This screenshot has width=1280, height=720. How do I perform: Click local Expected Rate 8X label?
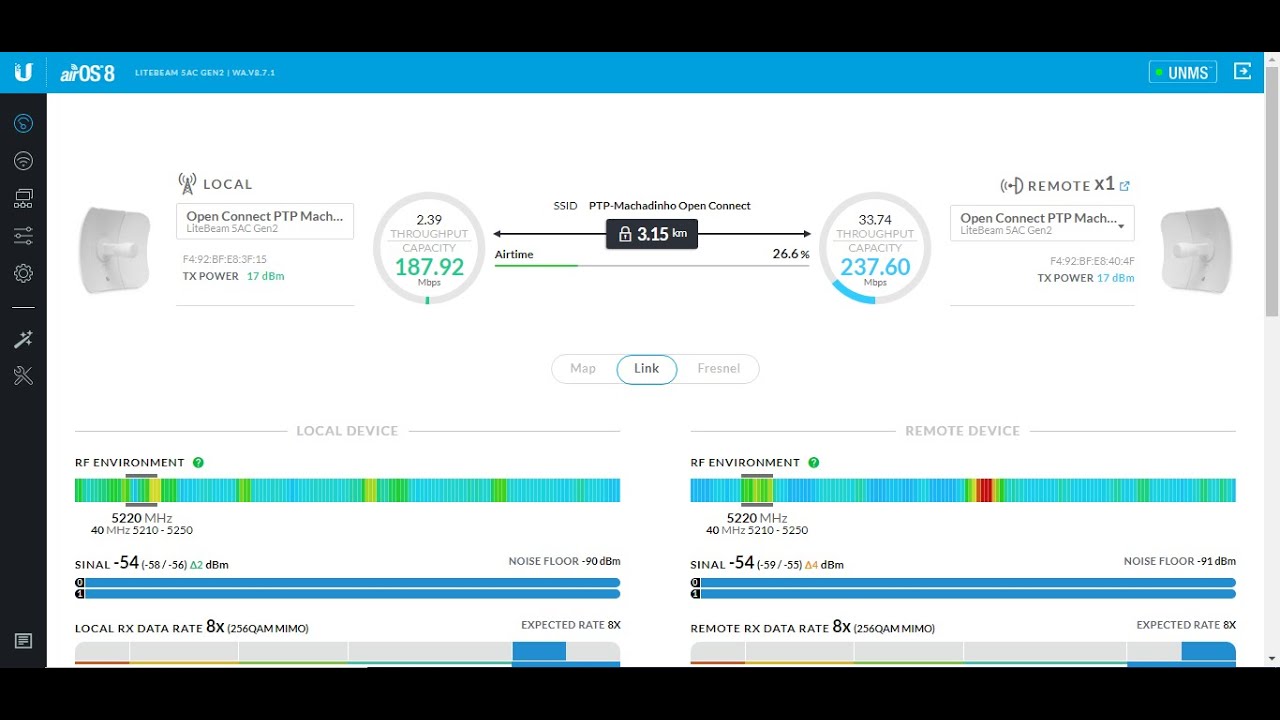point(571,625)
